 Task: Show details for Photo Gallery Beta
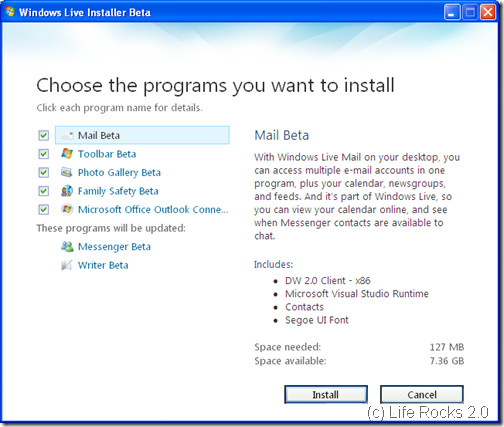coord(119,173)
